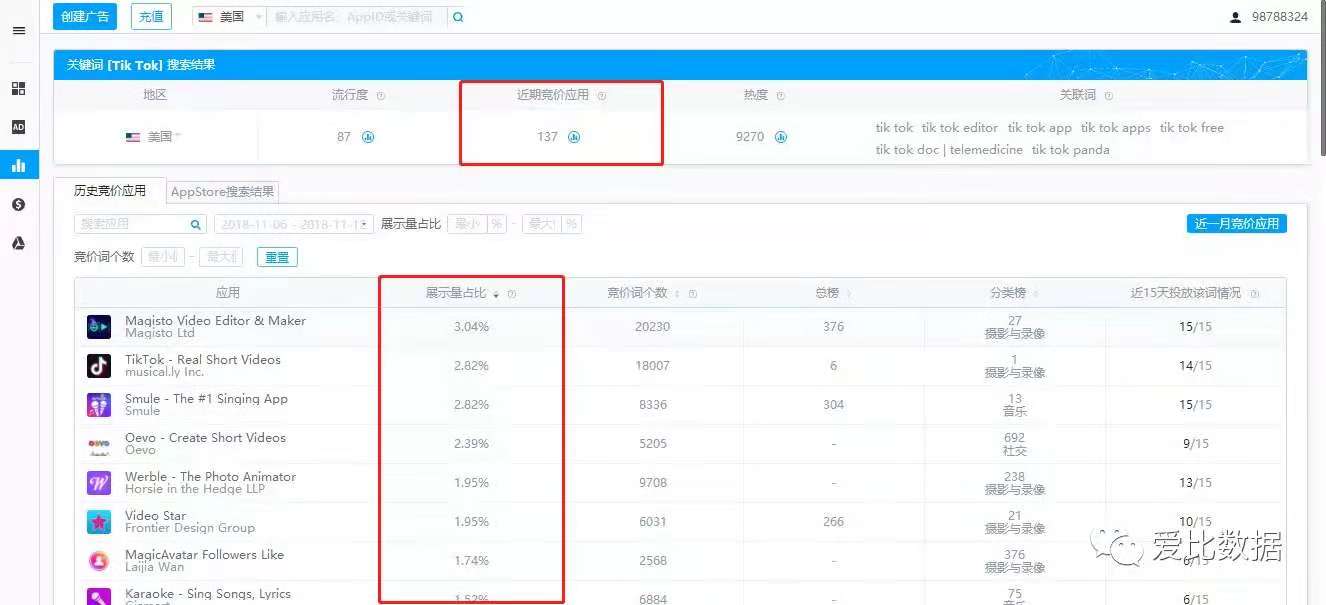Open the date range picker dropdown
Viewport: 1326px width, 605px height.
pos(295,224)
